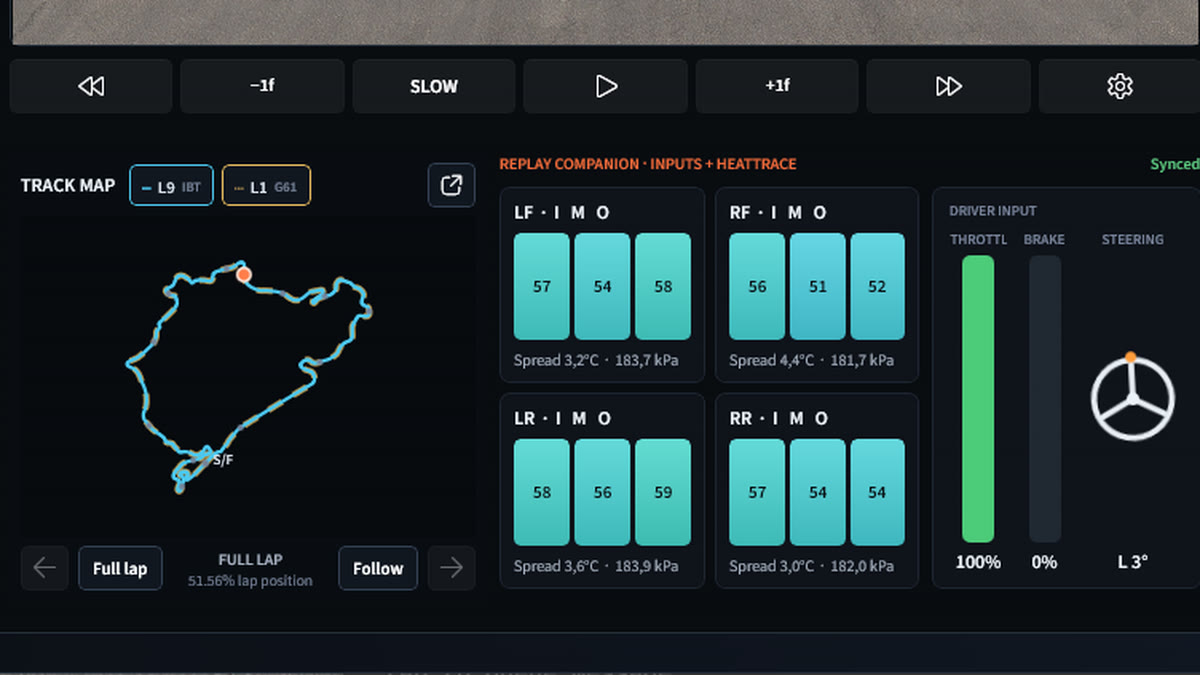1200x675 pixels.
Task: Click the 0% brake value
Action: [1044, 562]
